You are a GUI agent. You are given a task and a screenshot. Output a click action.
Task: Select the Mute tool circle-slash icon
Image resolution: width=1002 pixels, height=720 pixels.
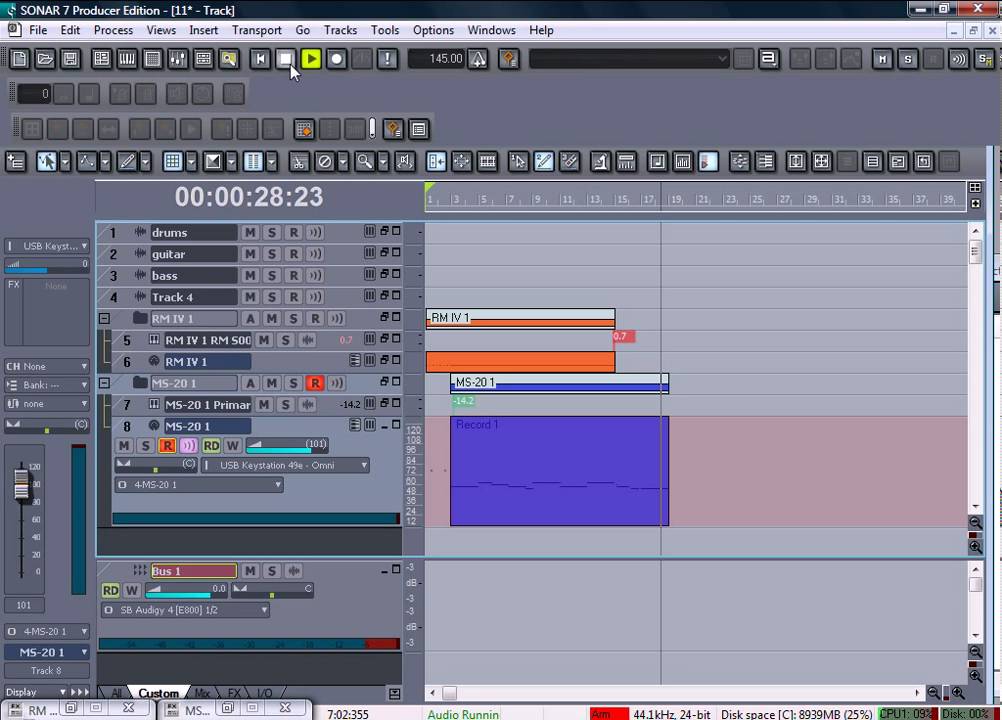click(325, 162)
